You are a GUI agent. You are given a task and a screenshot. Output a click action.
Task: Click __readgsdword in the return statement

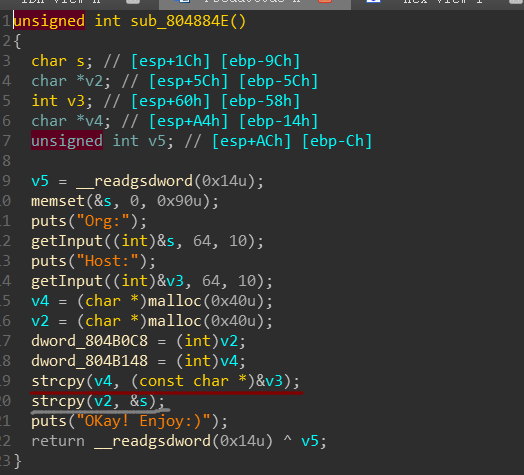152,442
